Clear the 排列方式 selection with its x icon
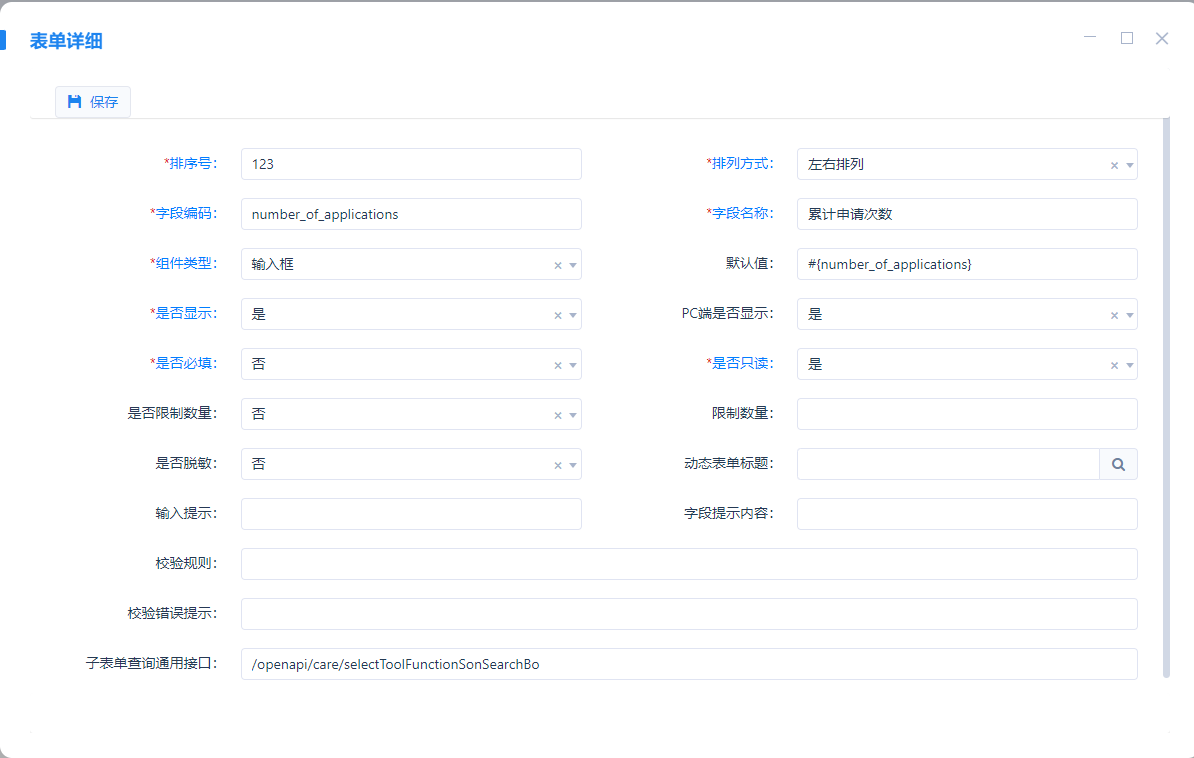Viewport: 1194px width, 758px height. click(1114, 165)
